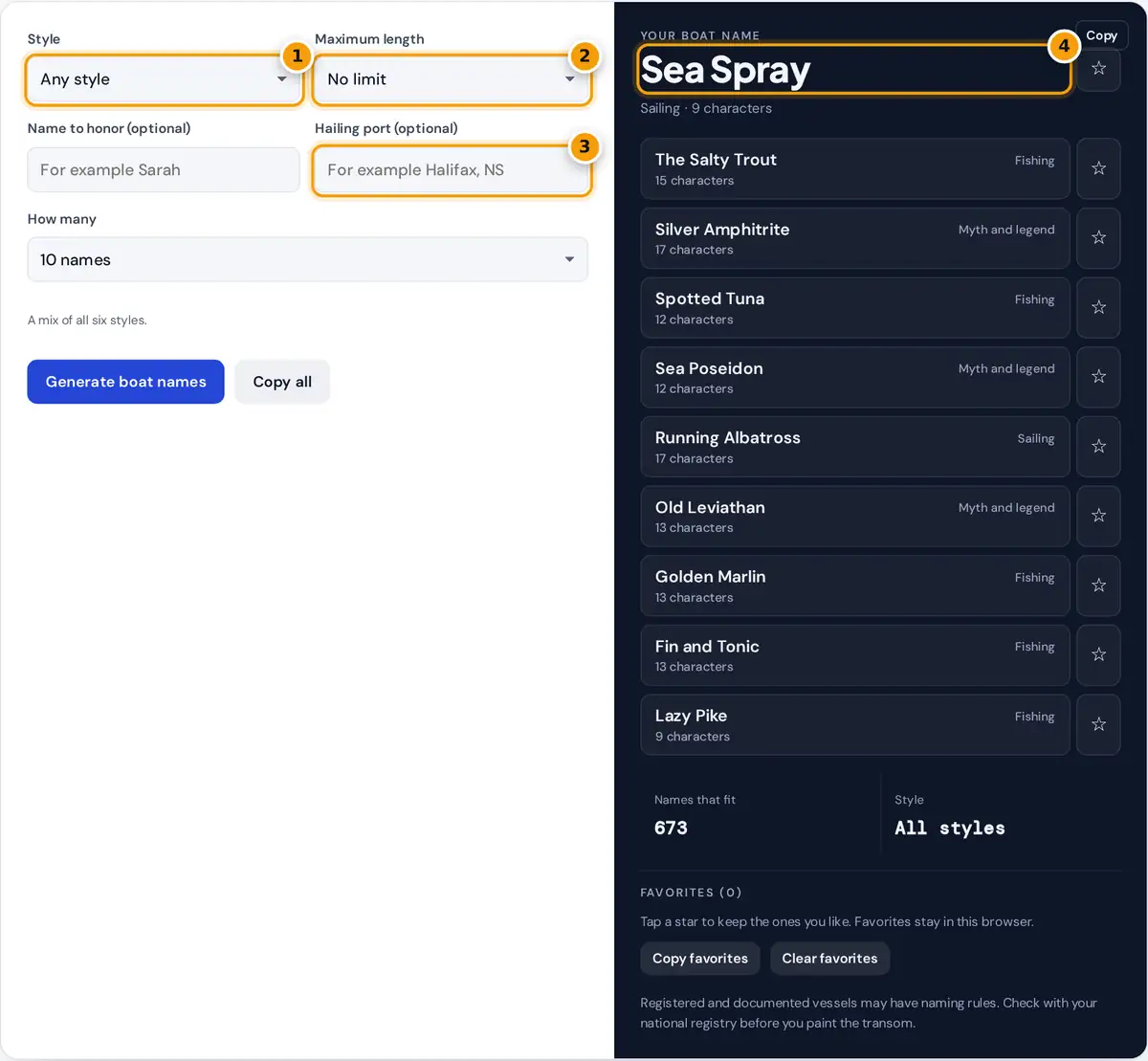The height and width of the screenshot is (1061, 1148).
Task: Click the FAVORITES (0) heading
Action: [x=691, y=893]
